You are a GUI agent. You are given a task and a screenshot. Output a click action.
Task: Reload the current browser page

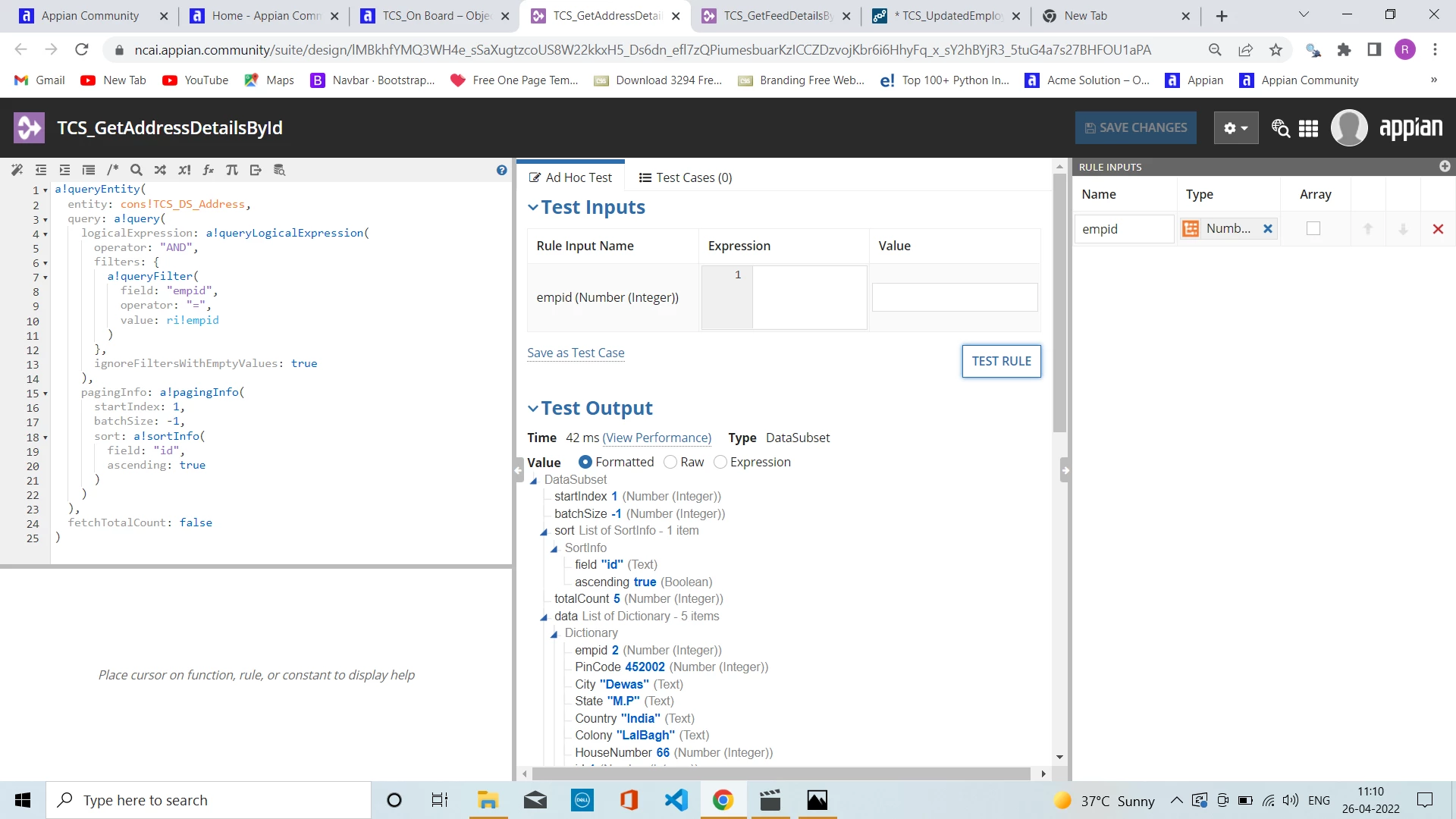click(x=82, y=50)
